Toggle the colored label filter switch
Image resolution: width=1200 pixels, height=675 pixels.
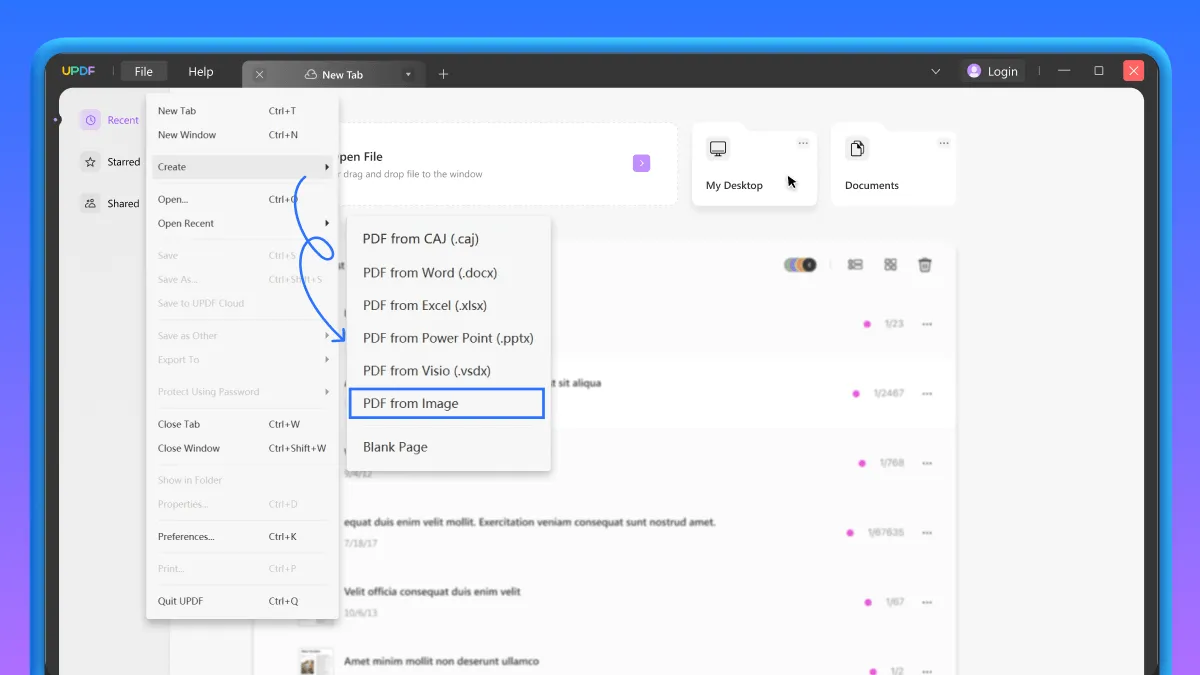point(800,264)
